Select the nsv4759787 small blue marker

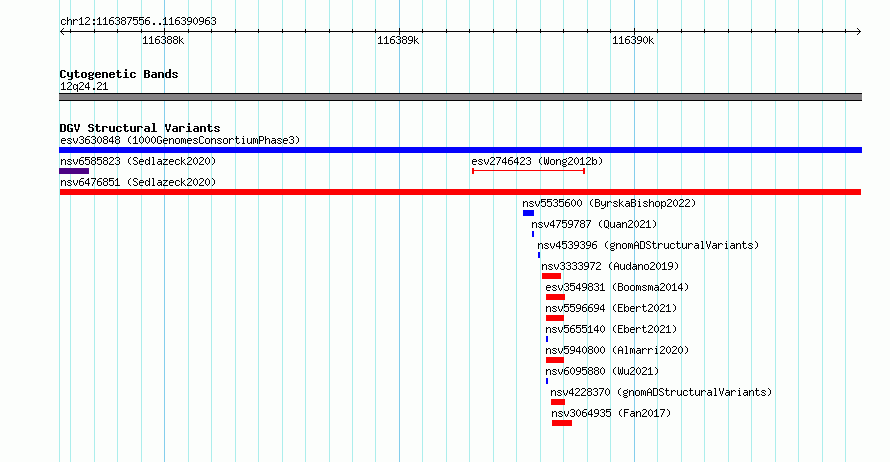(x=533, y=234)
